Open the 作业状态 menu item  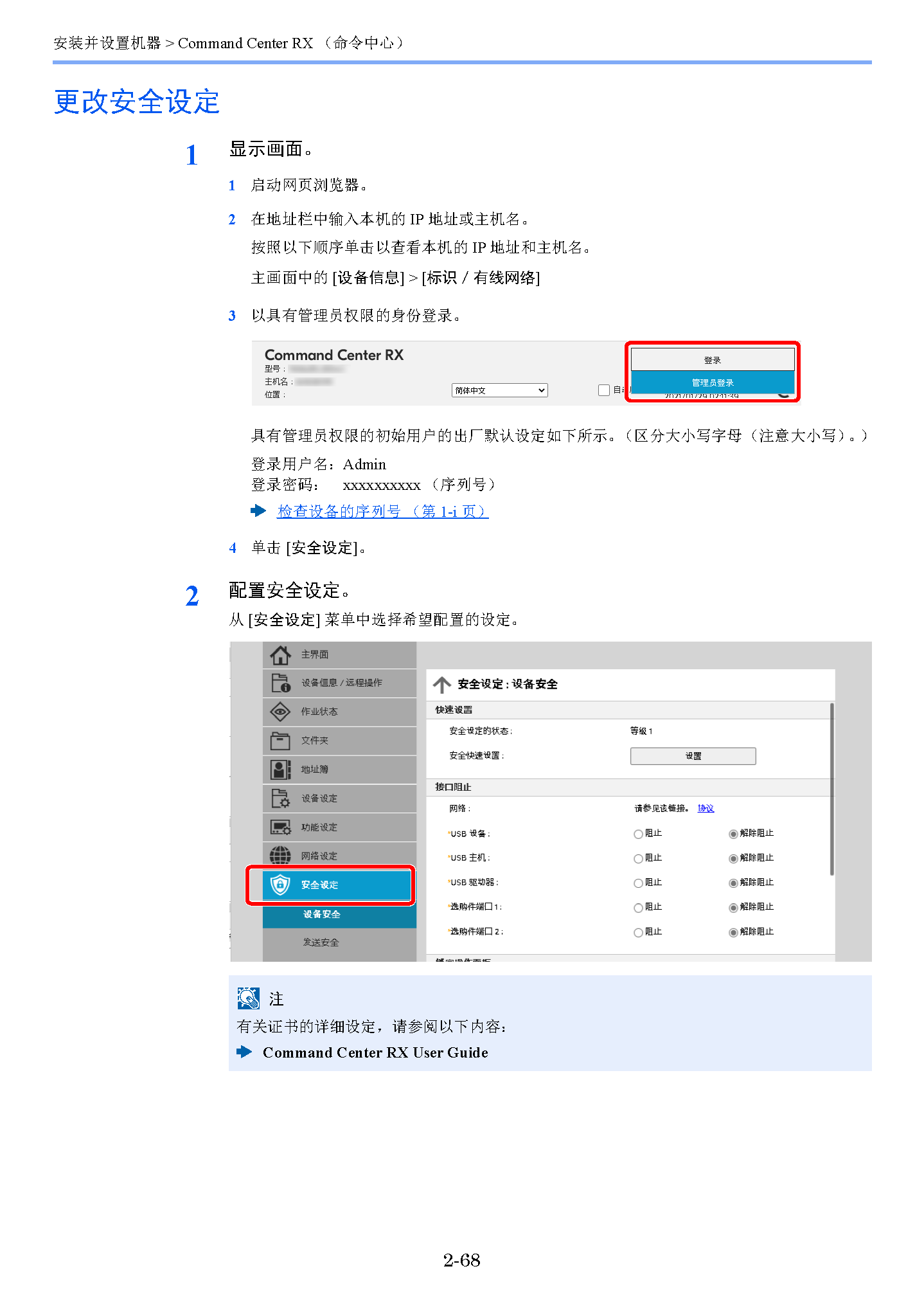[339, 712]
